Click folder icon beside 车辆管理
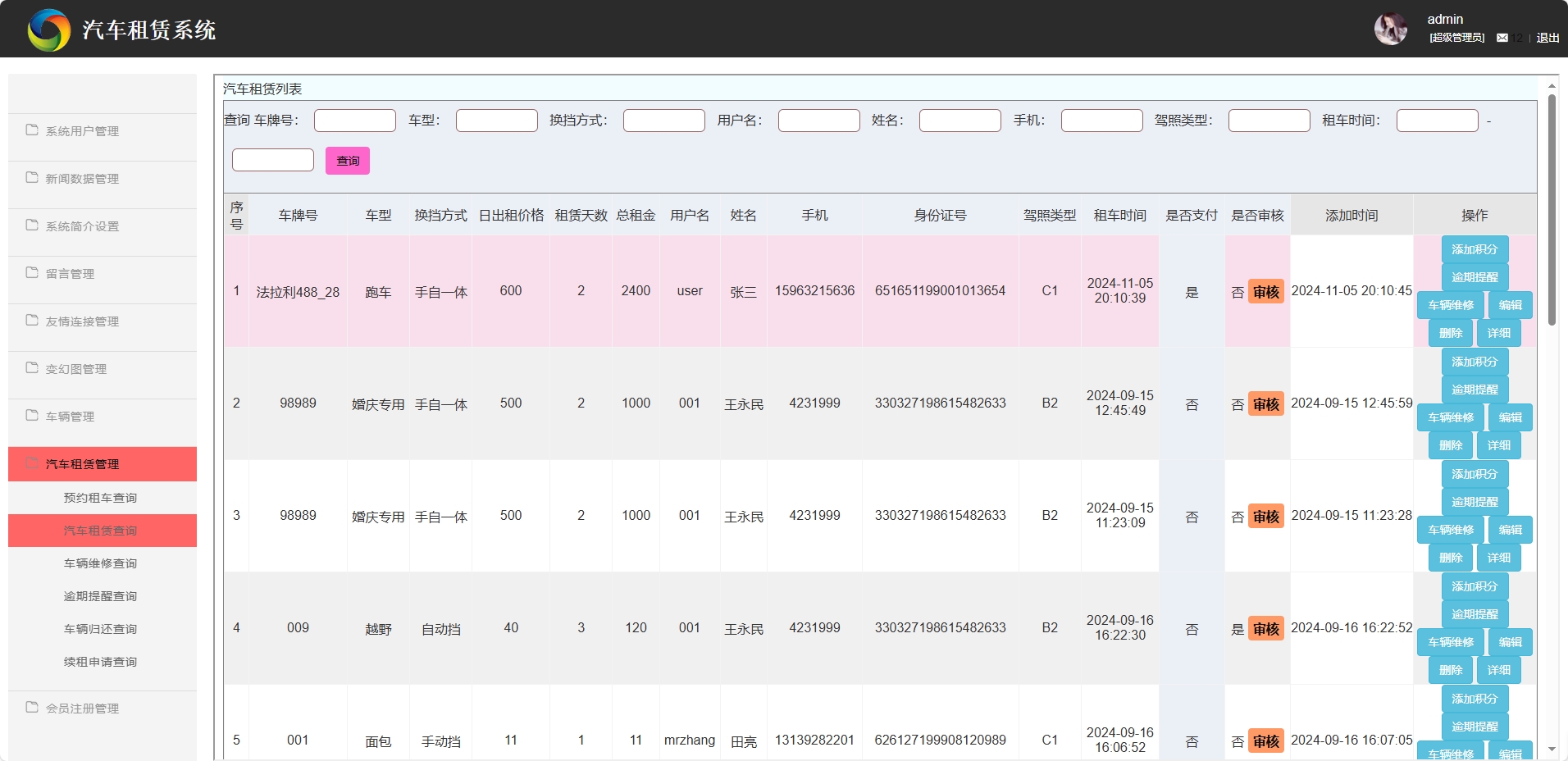This screenshot has height=761, width=1568. [32, 416]
